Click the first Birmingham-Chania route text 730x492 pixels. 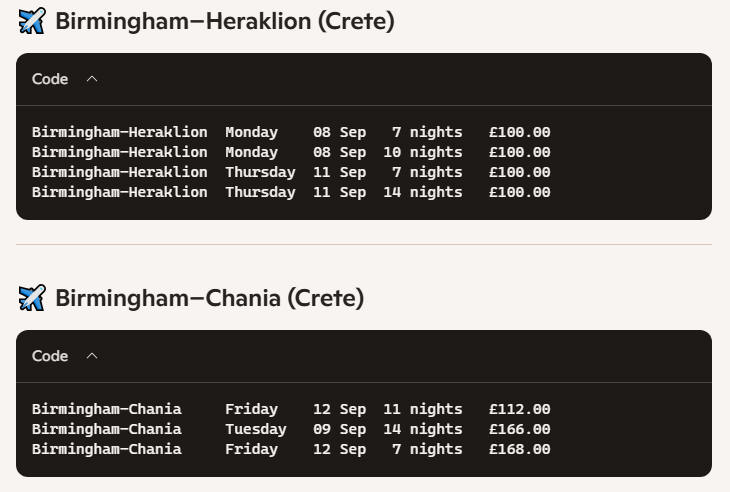point(107,409)
